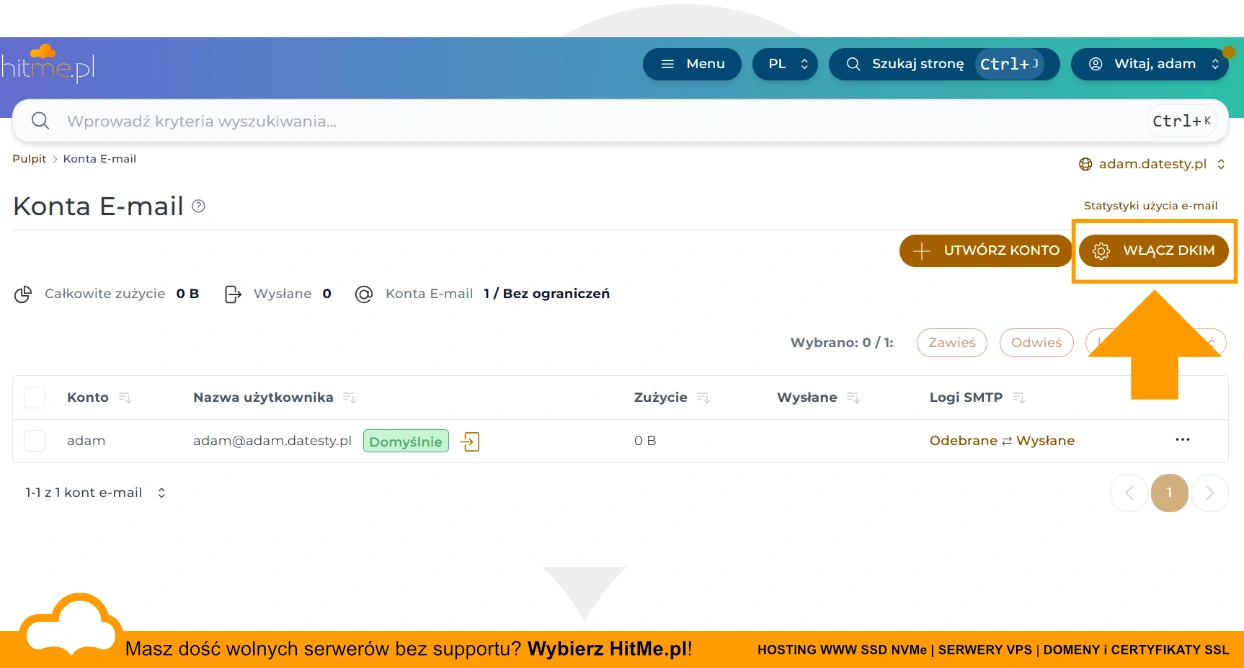Viewport: 1244px width, 668px height.
Task: Sort table by Zużycie column
Action: (x=672, y=397)
